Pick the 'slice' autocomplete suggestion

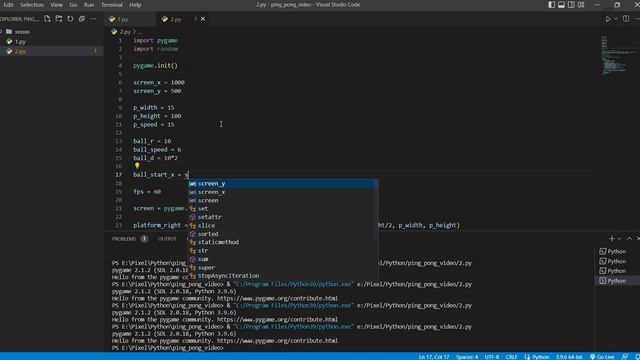(282, 225)
